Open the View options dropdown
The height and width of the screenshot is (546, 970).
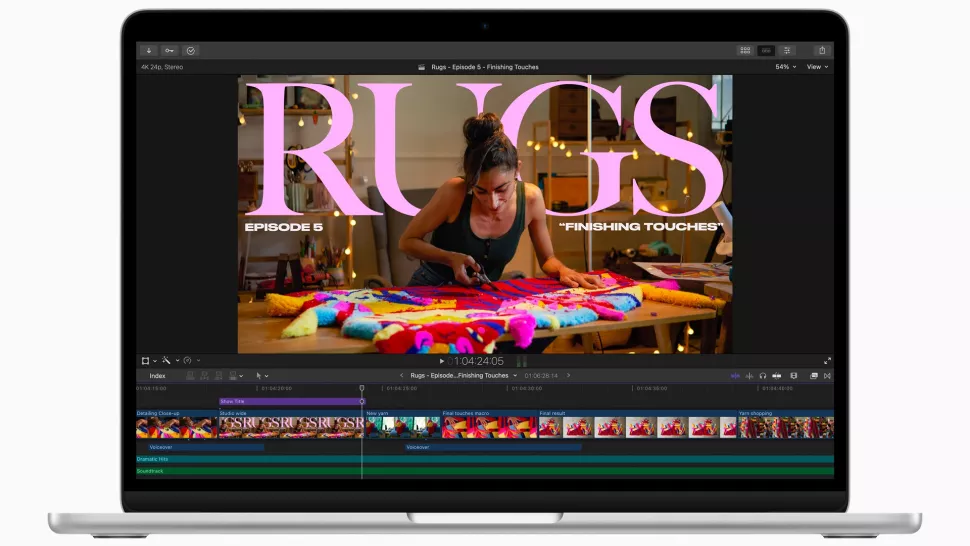[817, 67]
